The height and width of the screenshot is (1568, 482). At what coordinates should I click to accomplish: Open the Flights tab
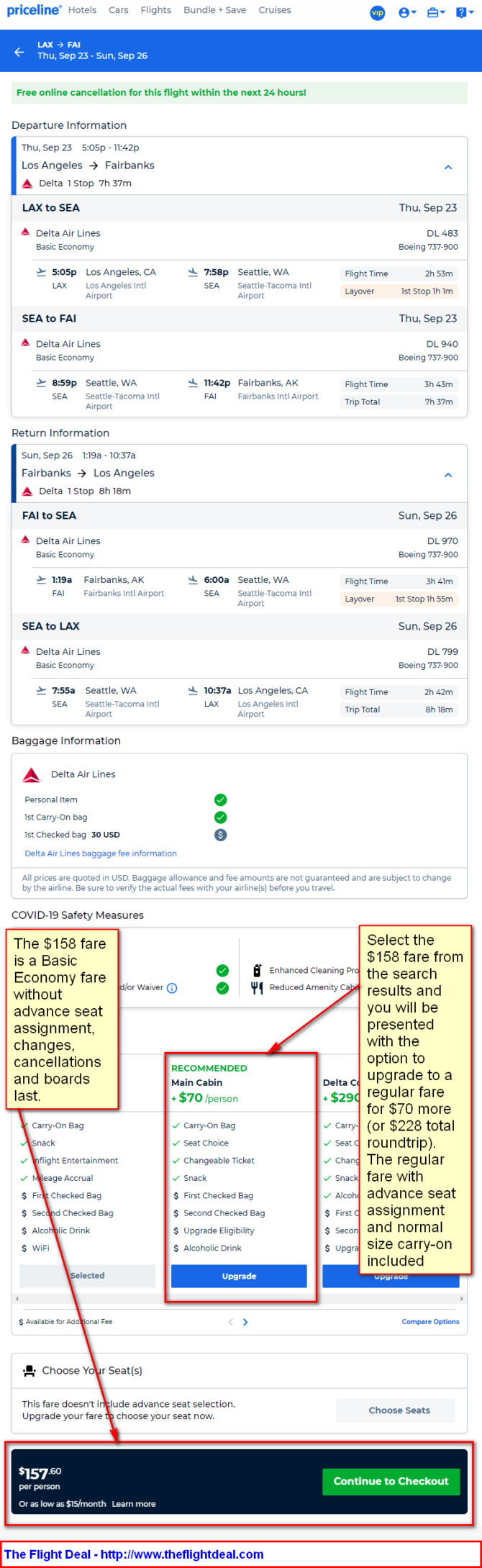(x=156, y=10)
